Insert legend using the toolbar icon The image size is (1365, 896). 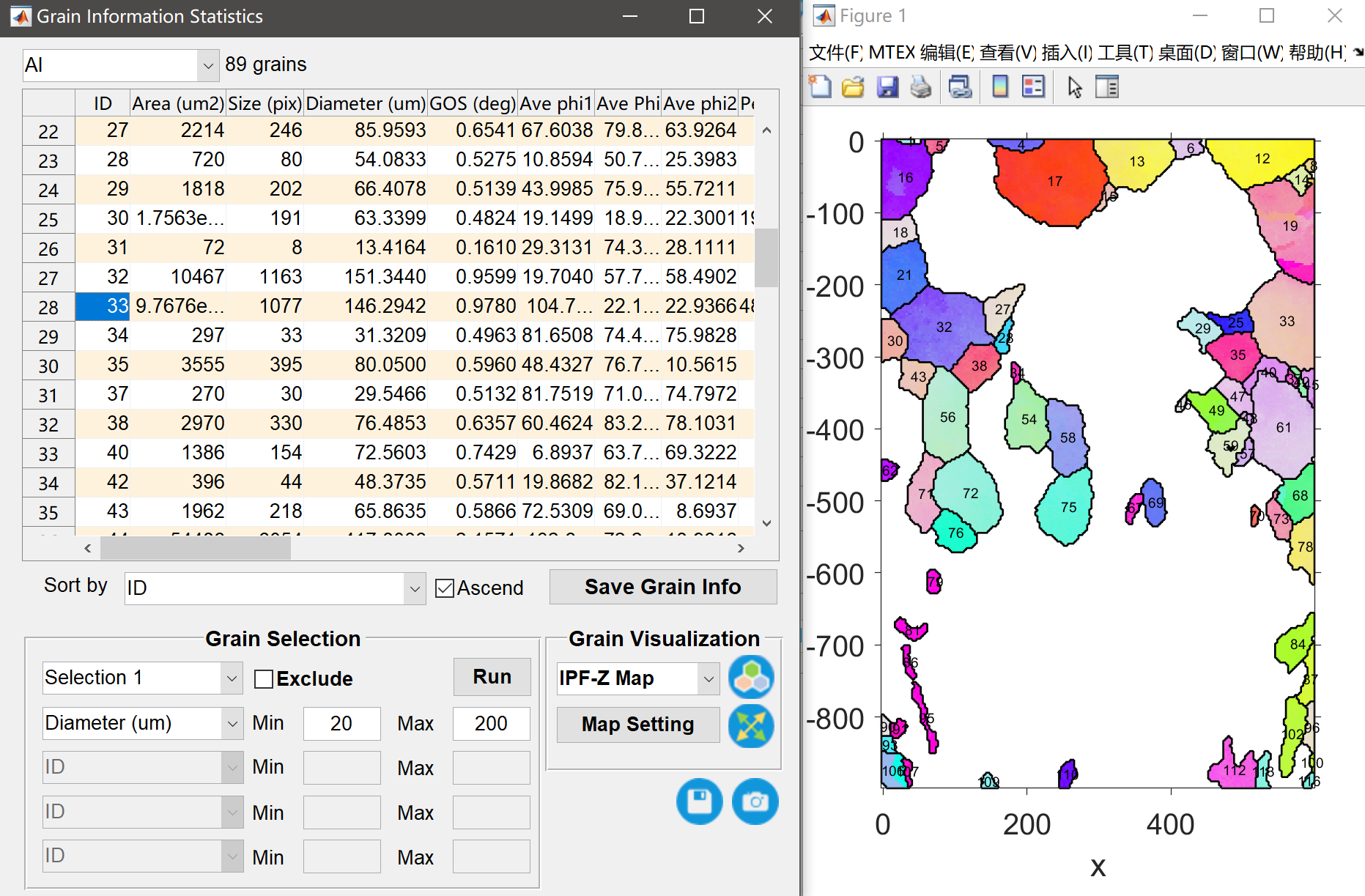(1033, 87)
